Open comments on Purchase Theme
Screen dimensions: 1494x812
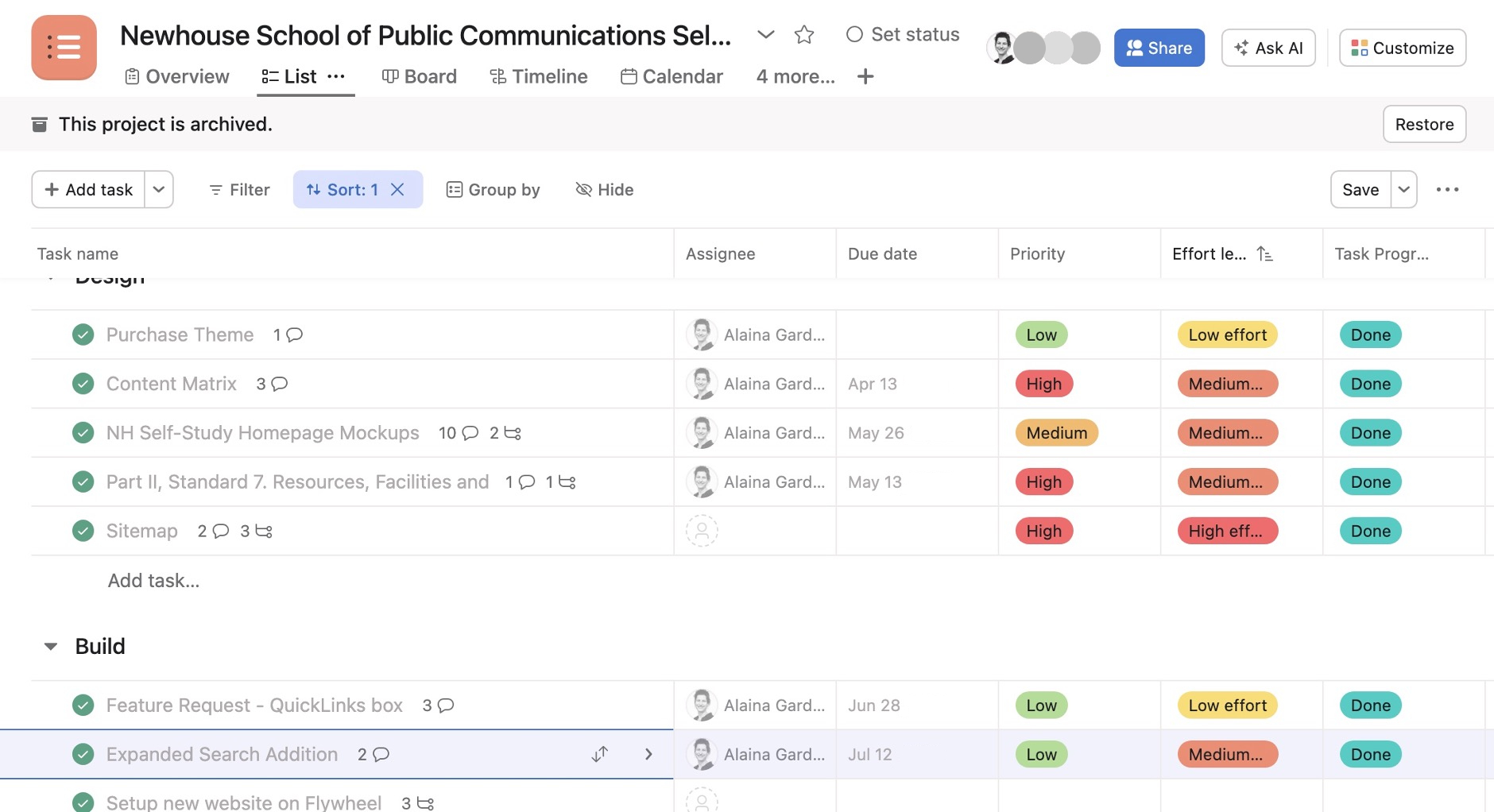[288, 334]
